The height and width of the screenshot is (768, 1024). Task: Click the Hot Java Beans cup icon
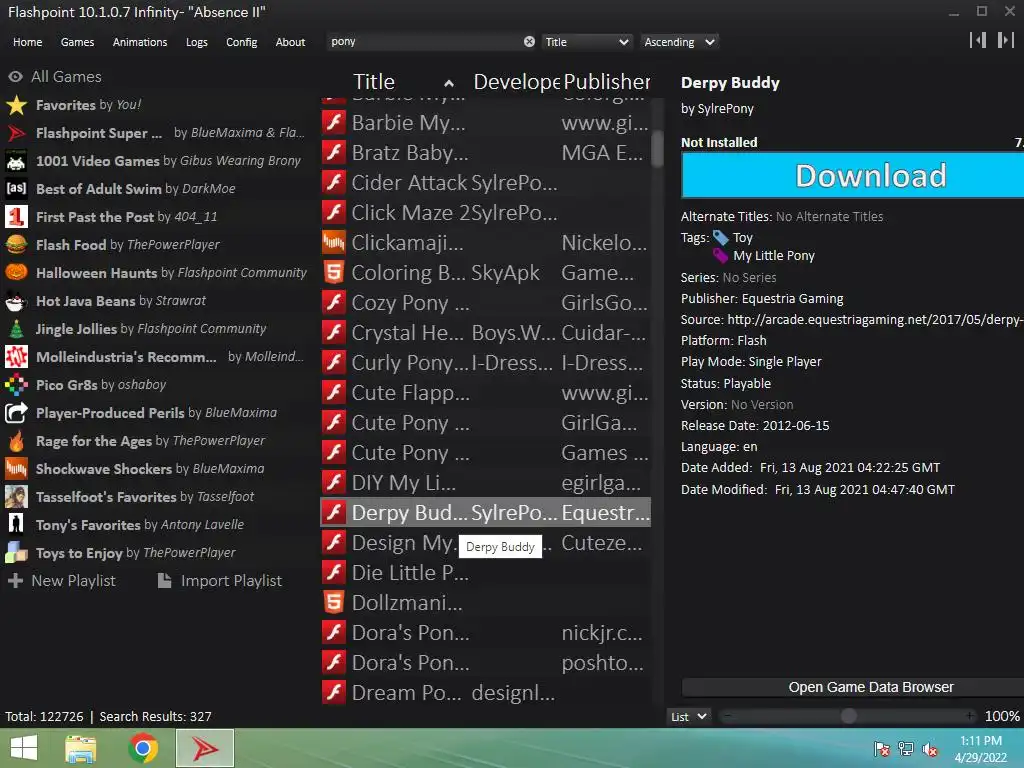pos(16,301)
